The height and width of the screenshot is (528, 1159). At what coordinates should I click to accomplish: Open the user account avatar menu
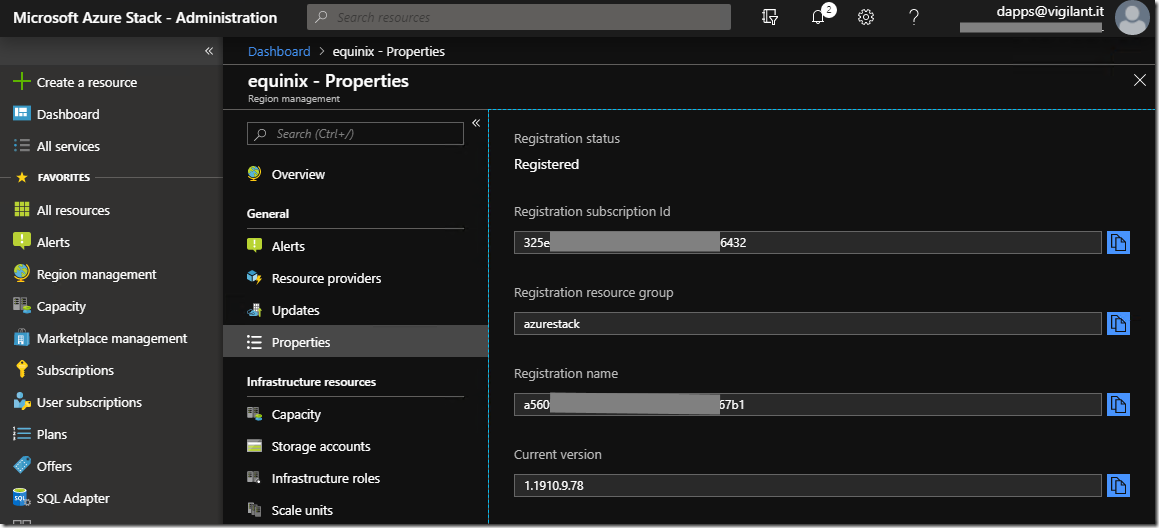point(1132,18)
